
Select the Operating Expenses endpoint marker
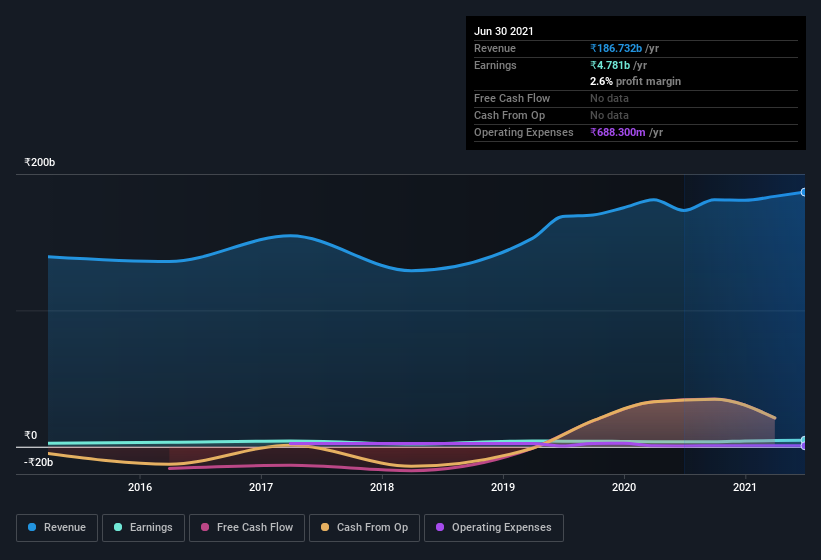(804, 446)
